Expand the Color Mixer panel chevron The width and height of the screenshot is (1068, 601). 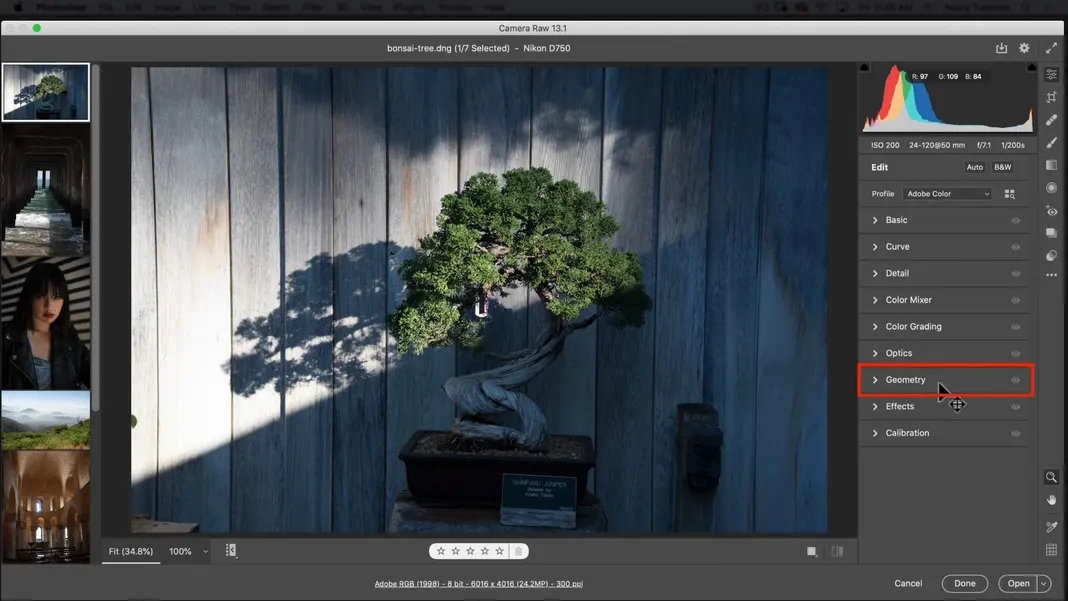(x=875, y=300)
